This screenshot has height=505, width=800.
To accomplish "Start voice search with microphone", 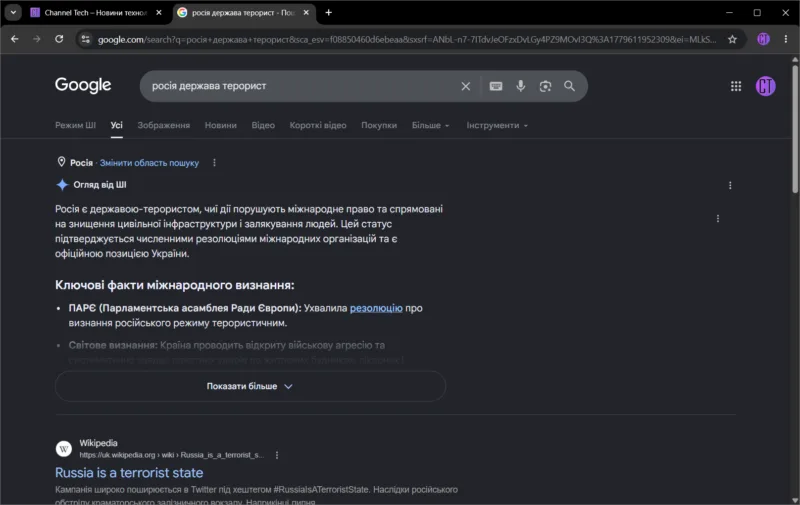I will 520,86.
